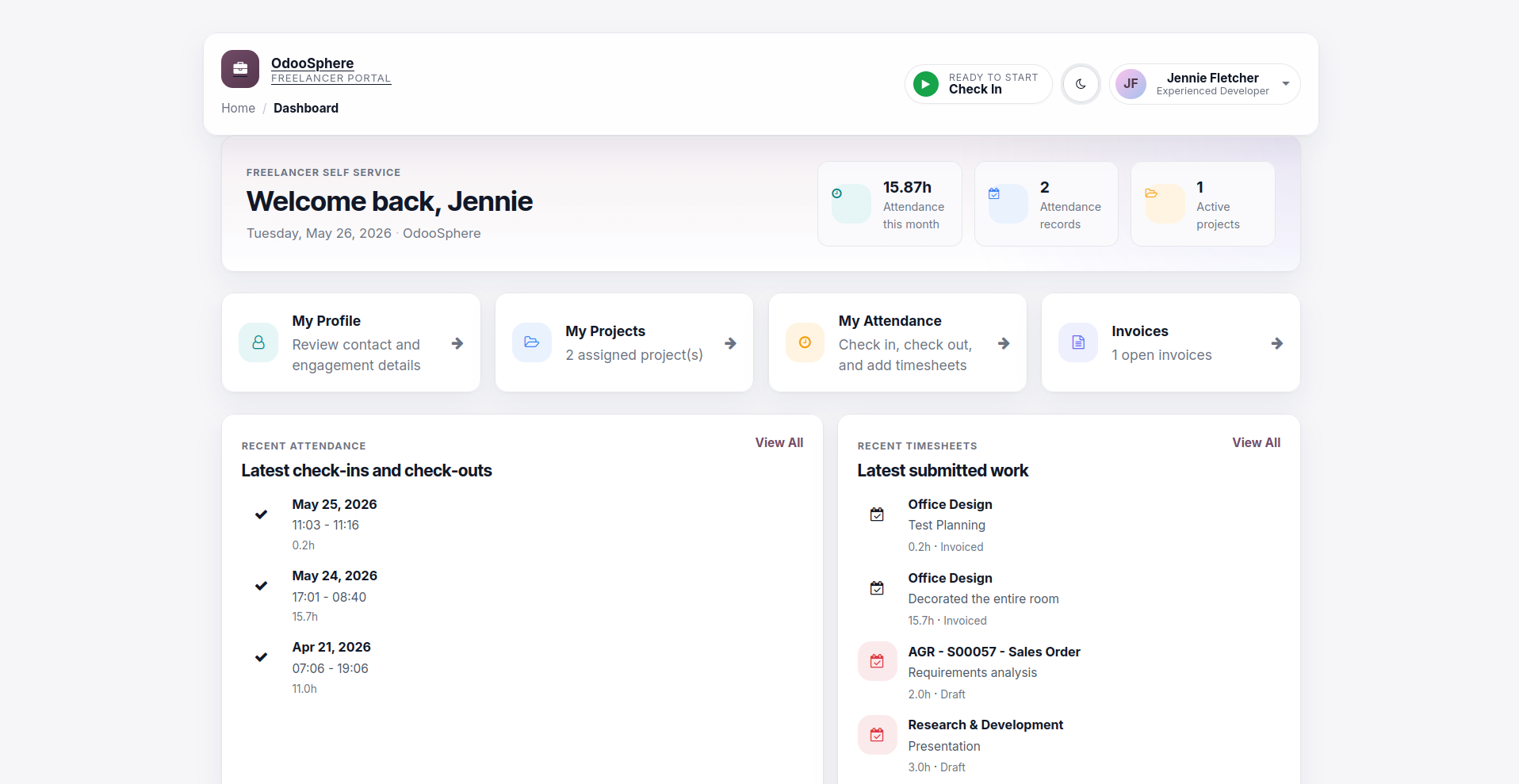Screen dimensions: 1519x784
Task: Click the Research & Development timesheet title
Action: click(x=985, y=725)
